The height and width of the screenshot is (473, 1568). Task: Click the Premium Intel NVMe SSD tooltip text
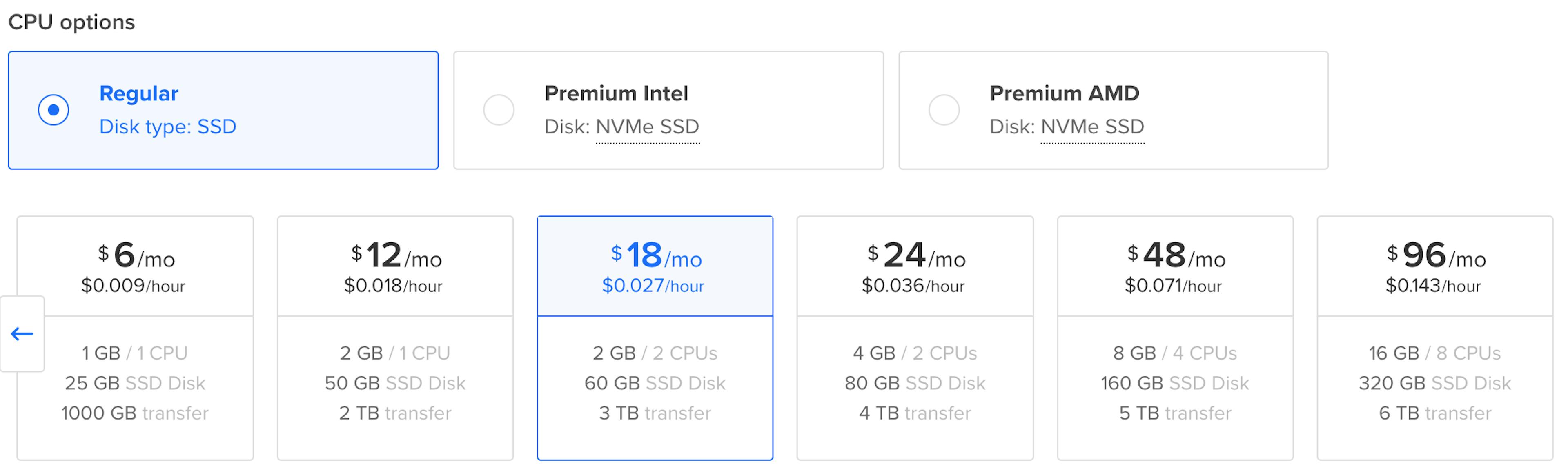tap(647, 127)
